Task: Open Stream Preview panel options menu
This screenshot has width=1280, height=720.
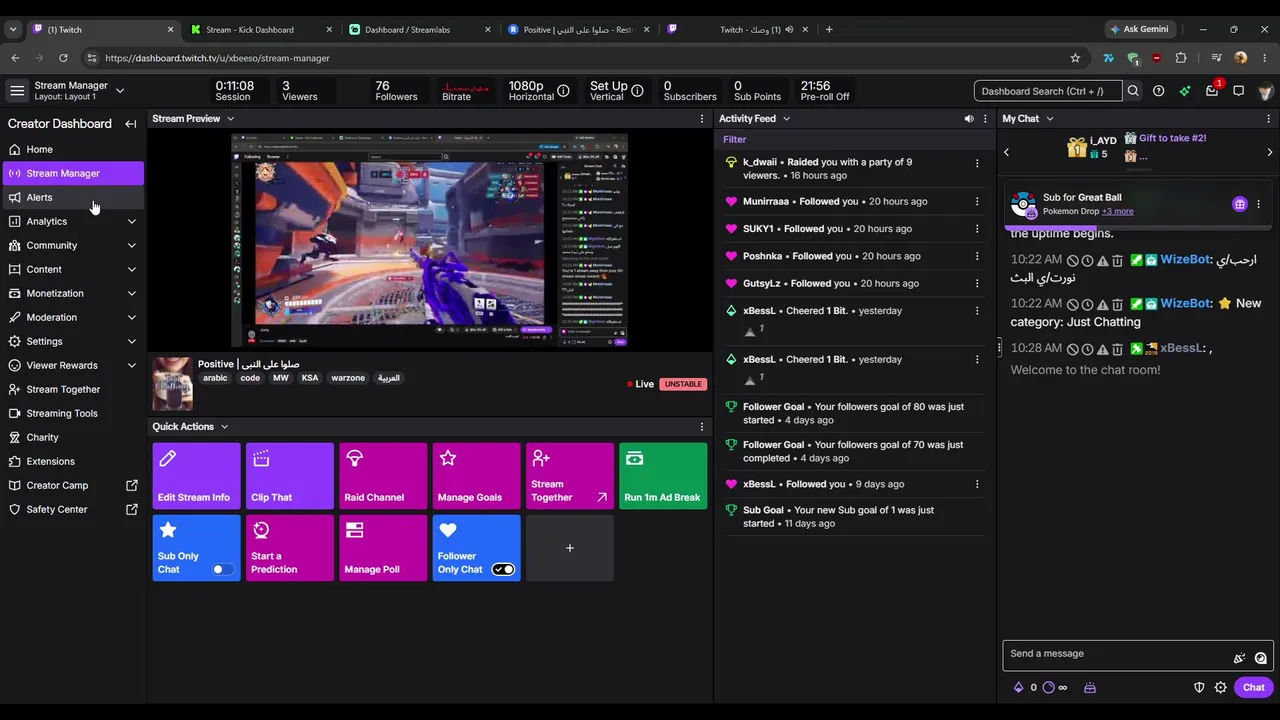Action: pos(702,119)
